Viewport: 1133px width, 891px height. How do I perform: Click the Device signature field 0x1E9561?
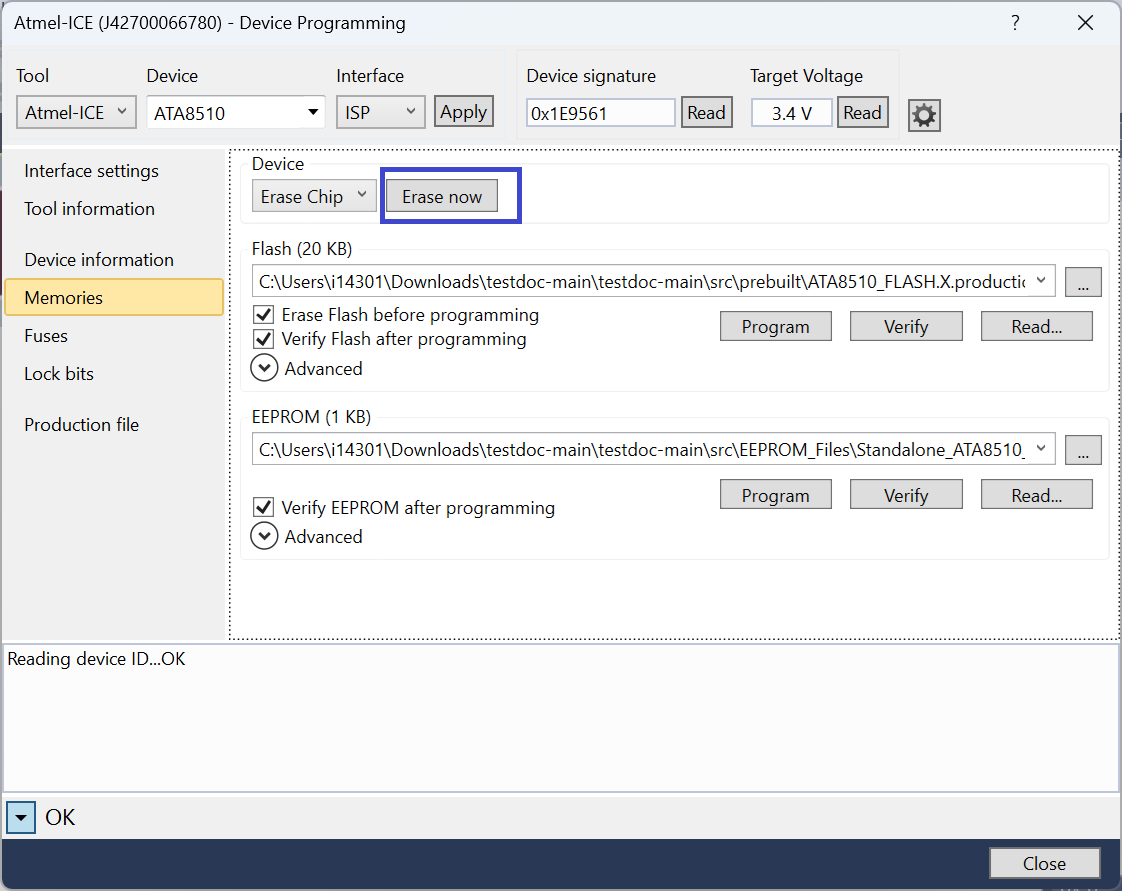(601, 113)
